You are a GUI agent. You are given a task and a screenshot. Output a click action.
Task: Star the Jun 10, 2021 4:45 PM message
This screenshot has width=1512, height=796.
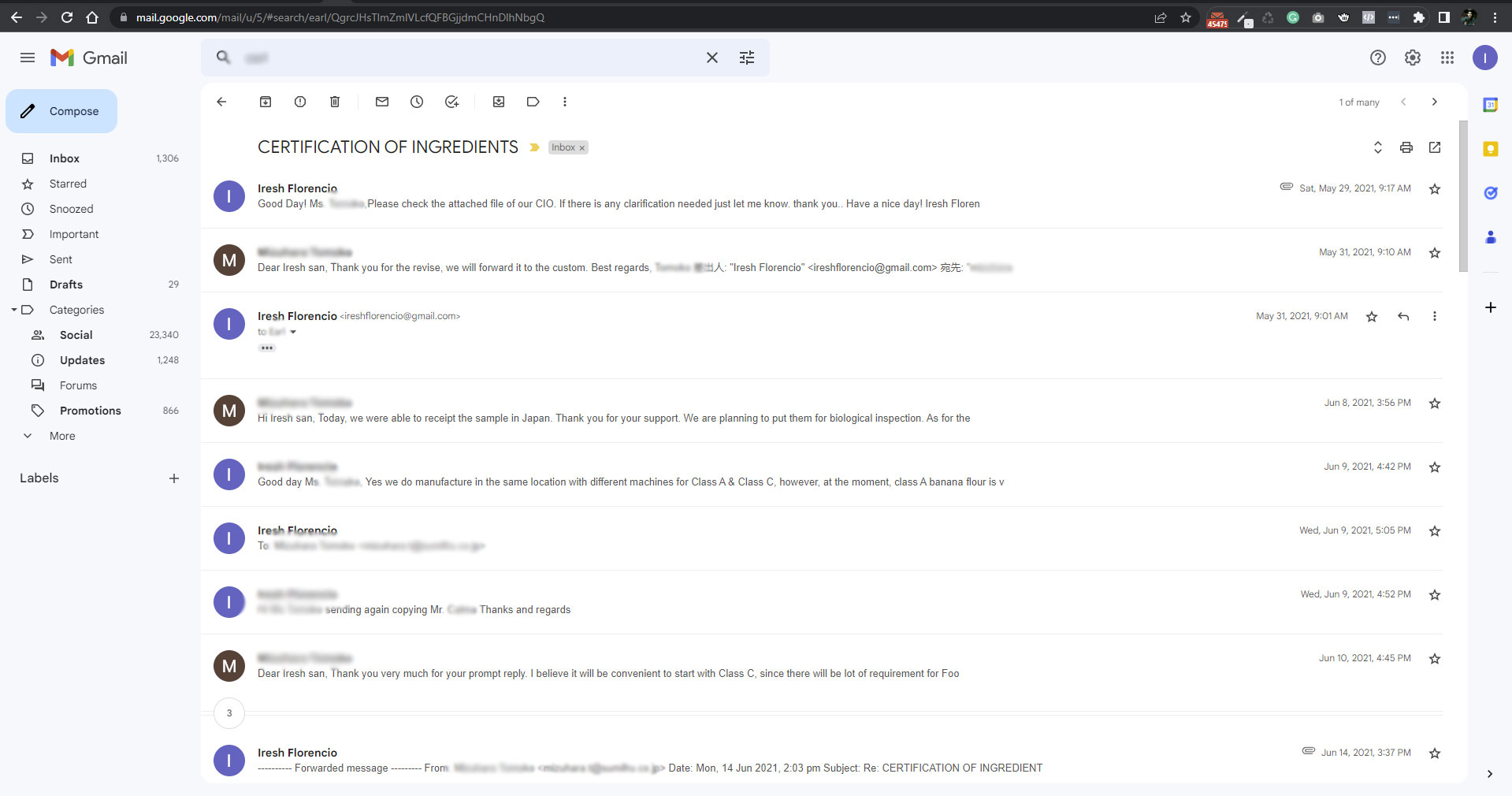1435,659
